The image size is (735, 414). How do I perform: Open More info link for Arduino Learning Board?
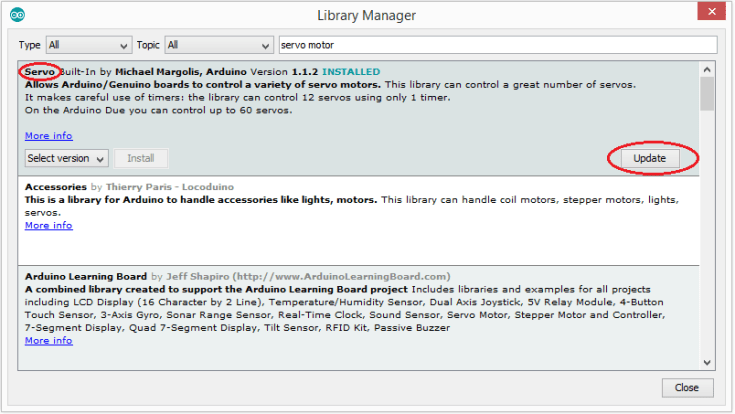point(49,341)
